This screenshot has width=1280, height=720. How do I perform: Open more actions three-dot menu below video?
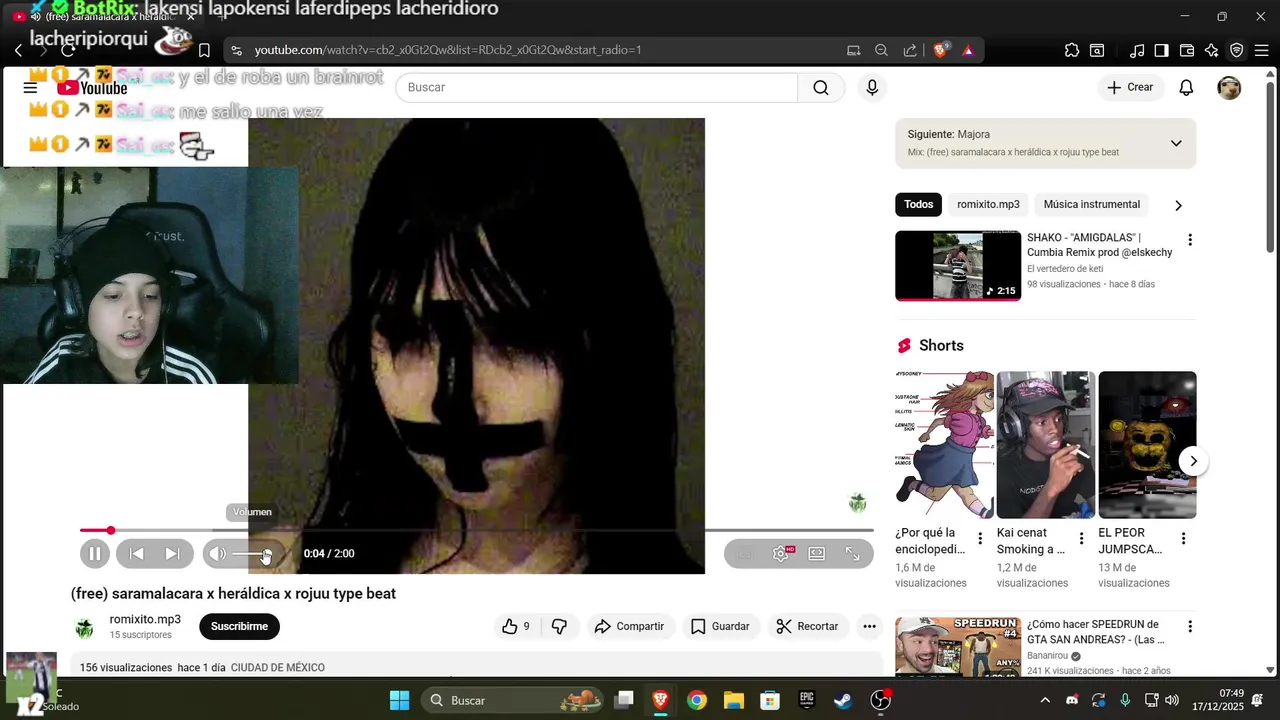click(x=869, y=626)
